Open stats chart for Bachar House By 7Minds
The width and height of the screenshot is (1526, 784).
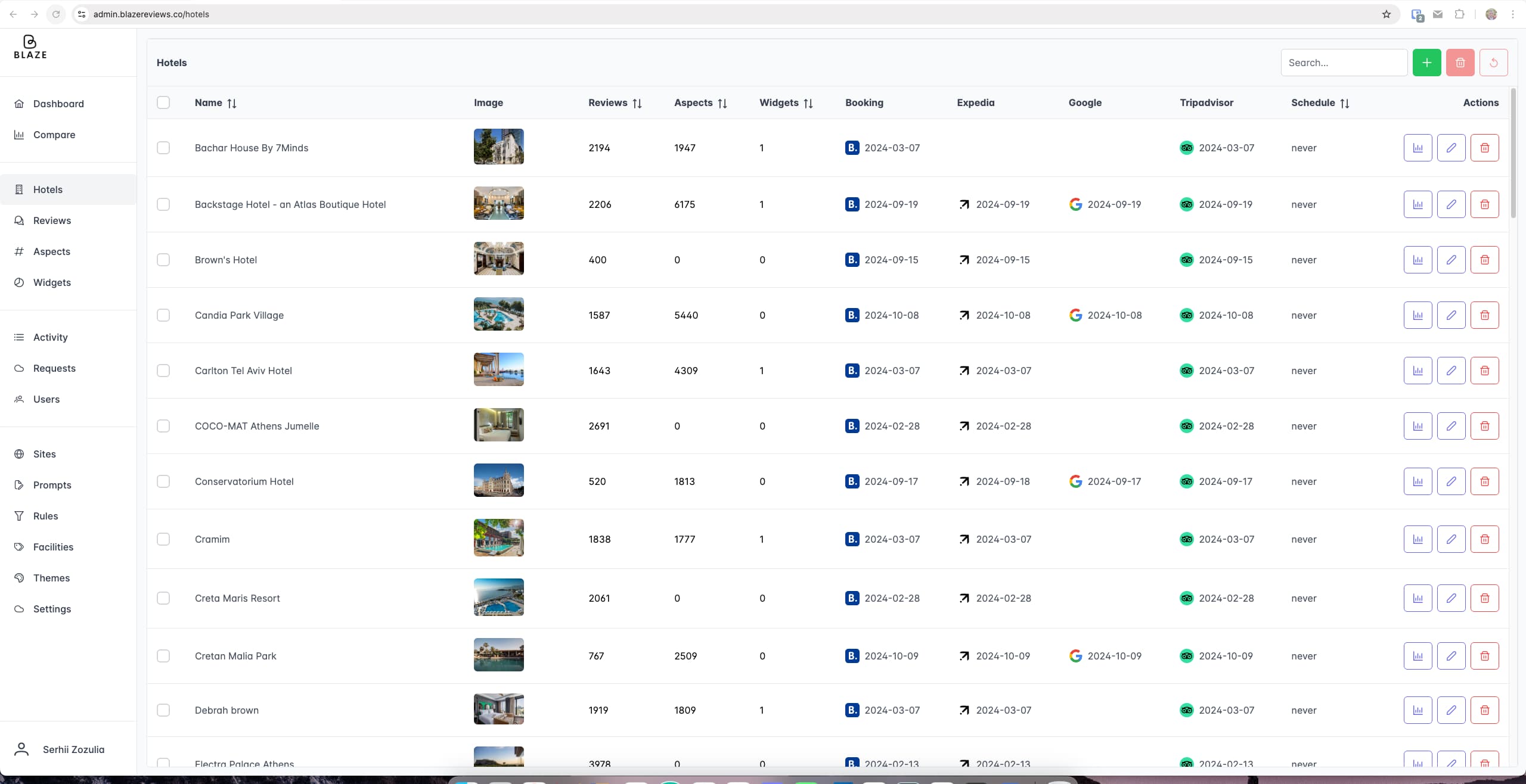coord(1418,148)
